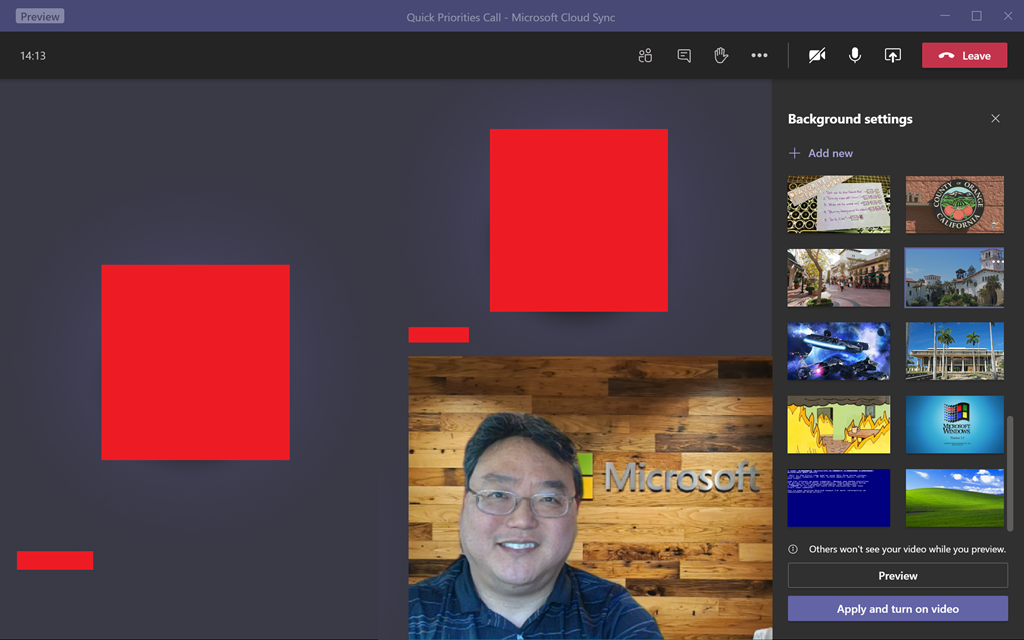
Task: Select the palm tree building background
Action: 954,351
